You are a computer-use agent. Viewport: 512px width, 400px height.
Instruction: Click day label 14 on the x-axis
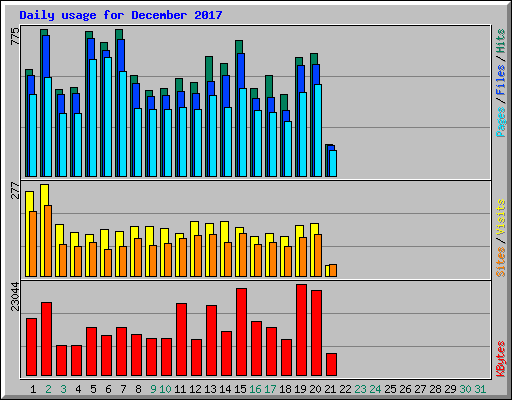(225, 389)
